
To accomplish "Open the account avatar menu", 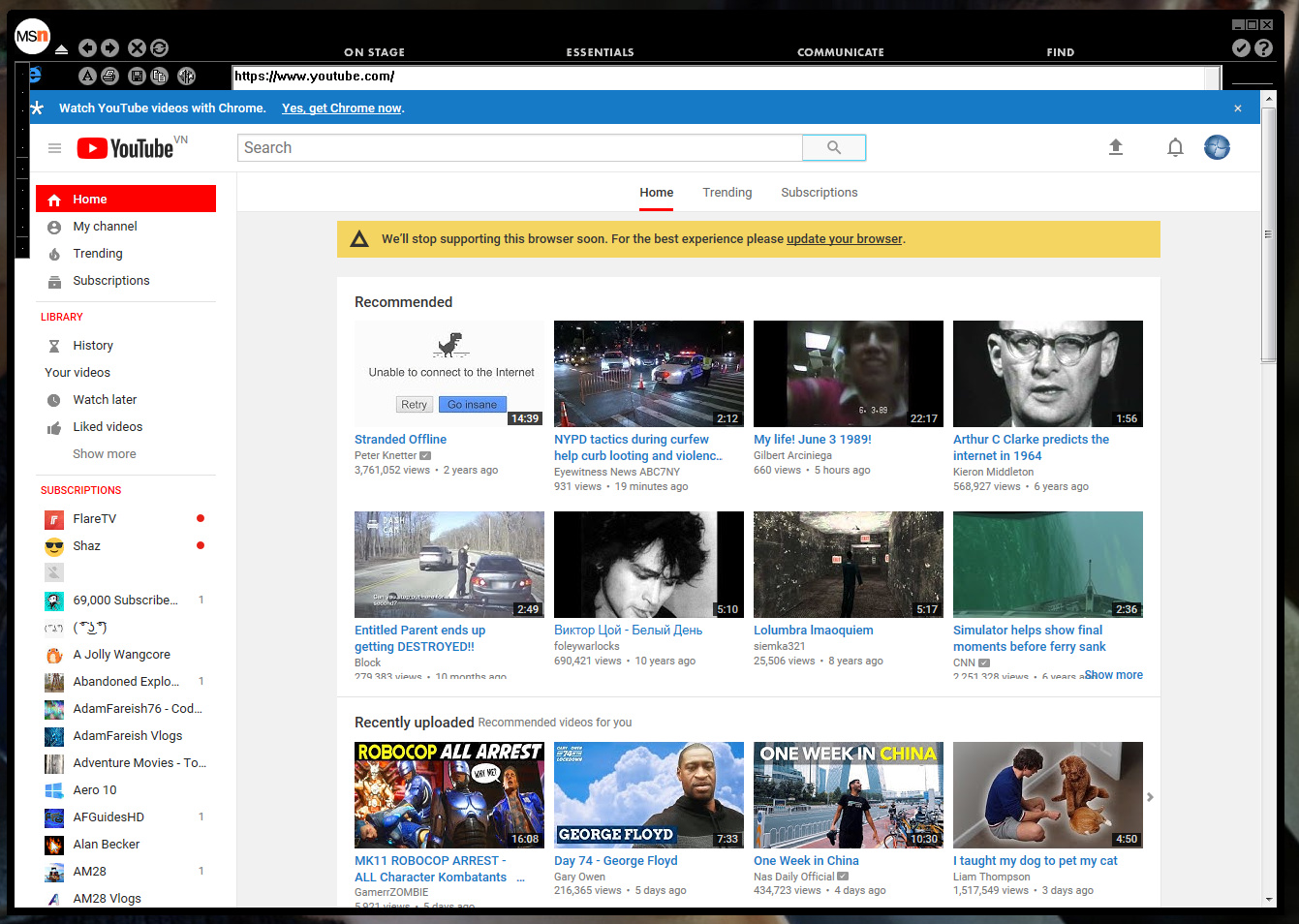I will click(x=1217, y=147).
